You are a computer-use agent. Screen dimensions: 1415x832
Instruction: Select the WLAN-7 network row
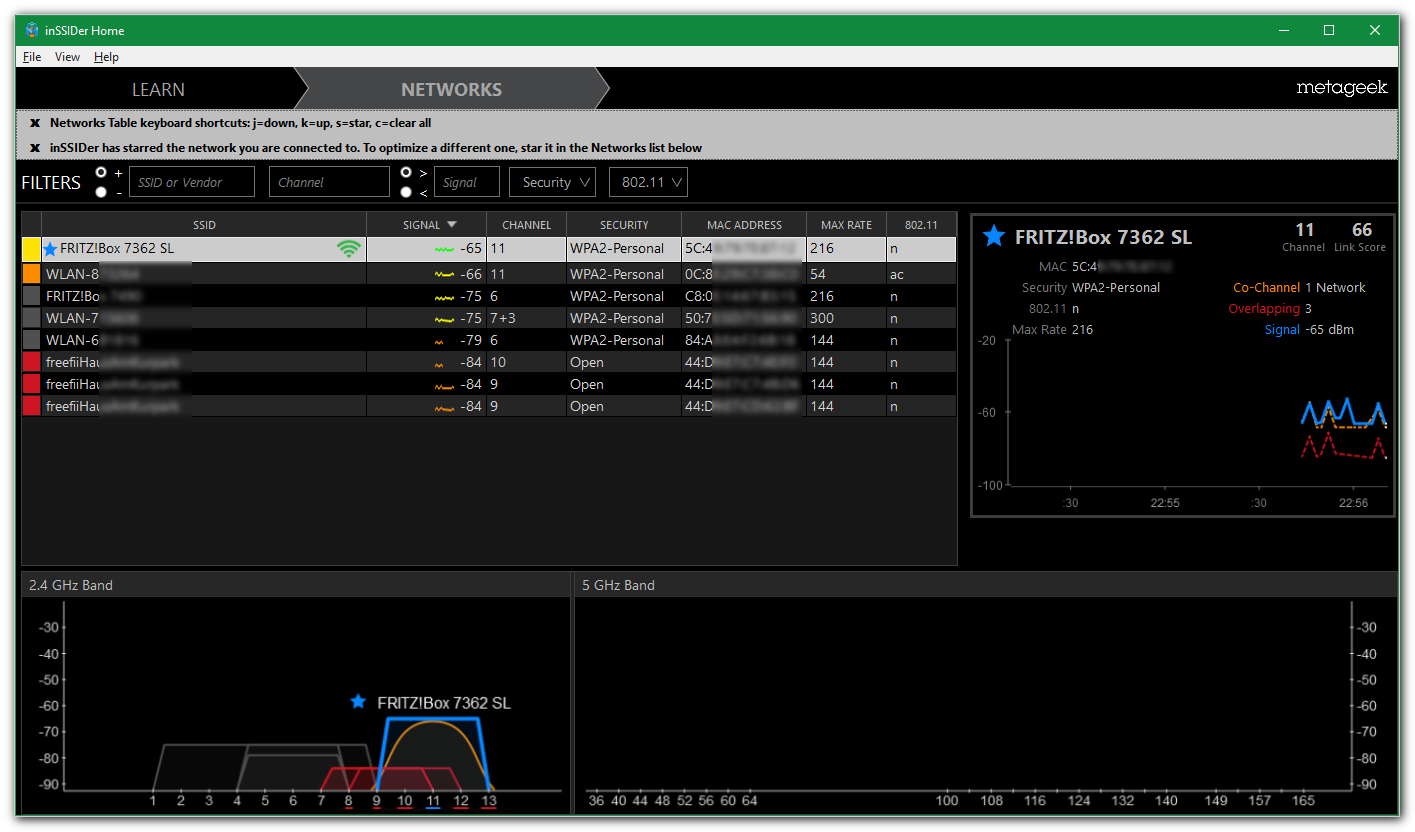(x=489, y=318)
